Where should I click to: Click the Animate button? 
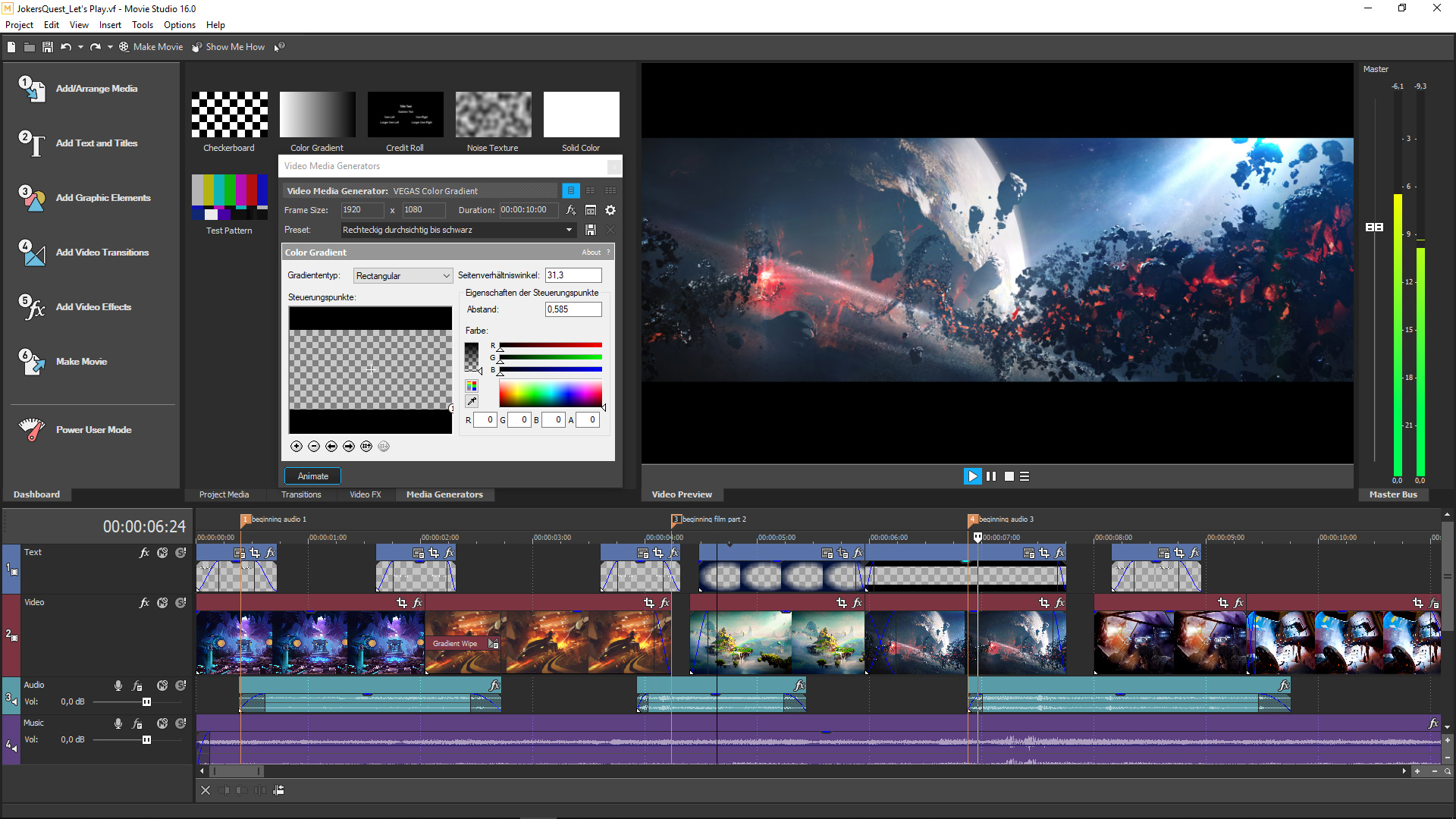point(312,475)
